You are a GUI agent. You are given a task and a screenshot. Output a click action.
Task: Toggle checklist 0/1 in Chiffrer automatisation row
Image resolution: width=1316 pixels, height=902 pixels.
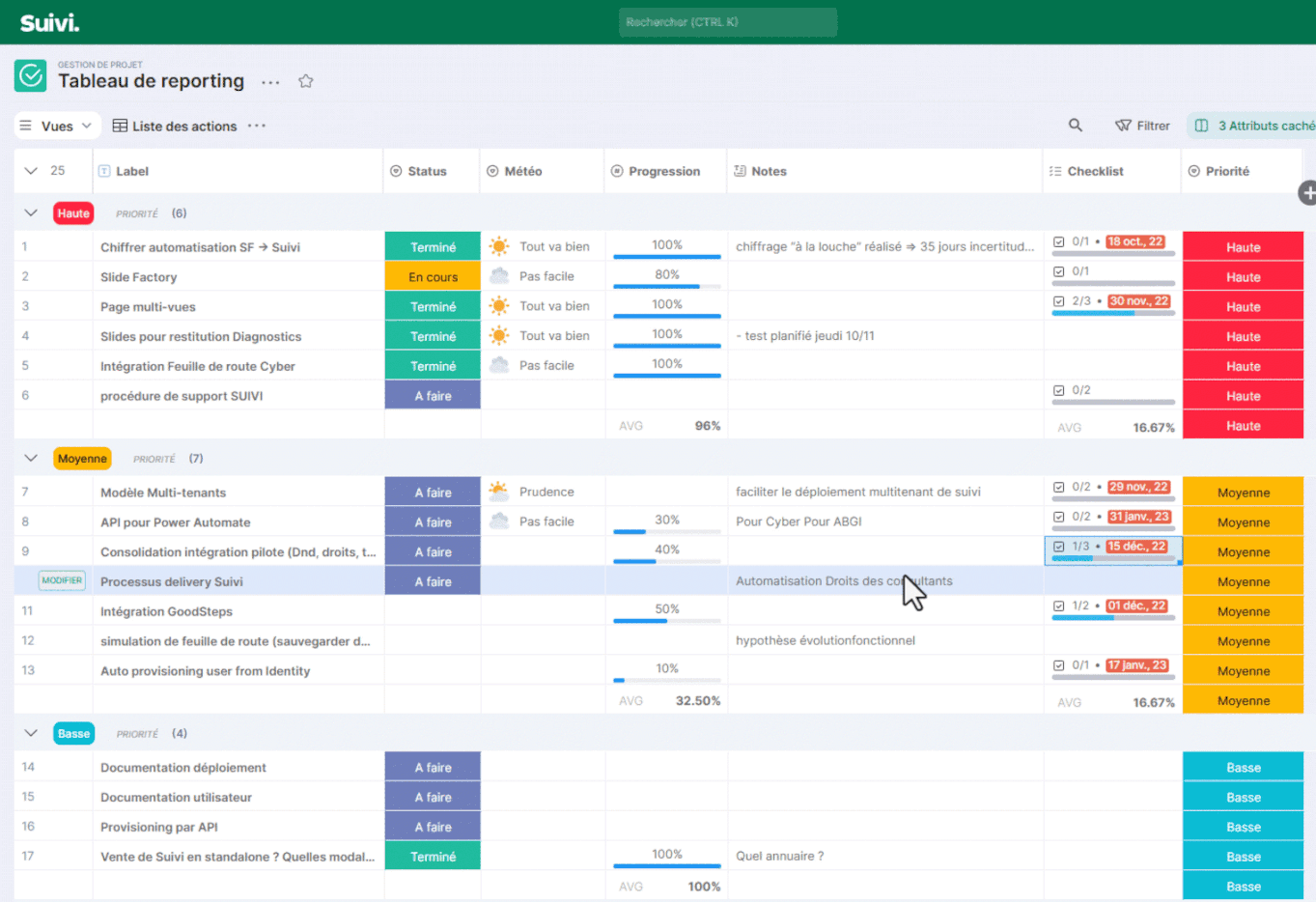[1059, 242]
